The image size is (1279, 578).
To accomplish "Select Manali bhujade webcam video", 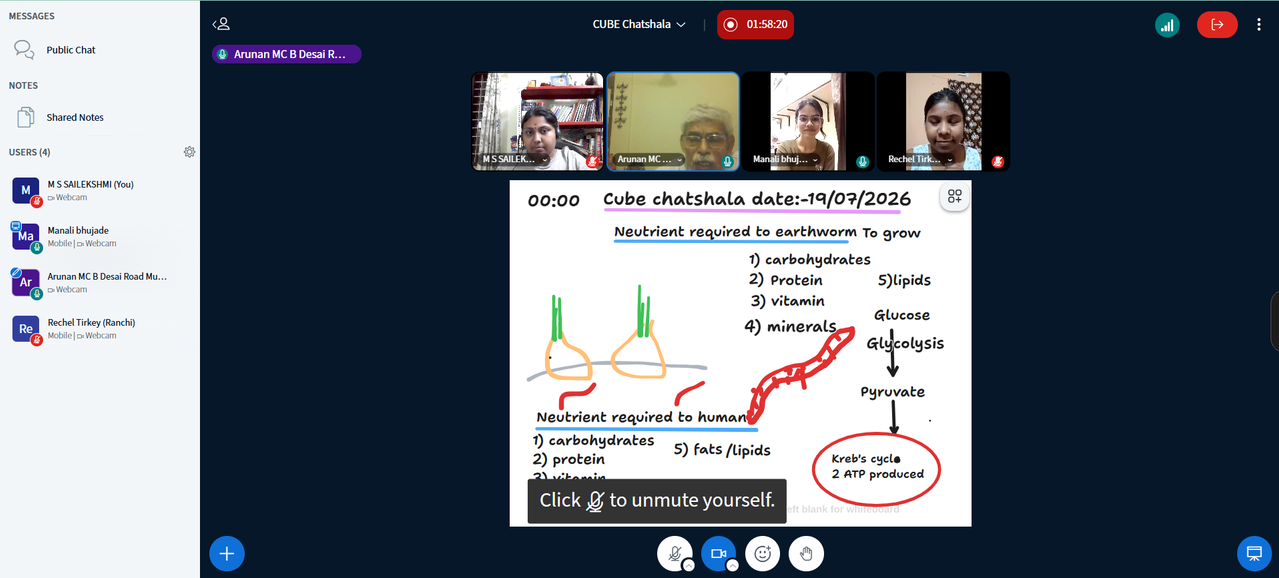I will [808, 121].
